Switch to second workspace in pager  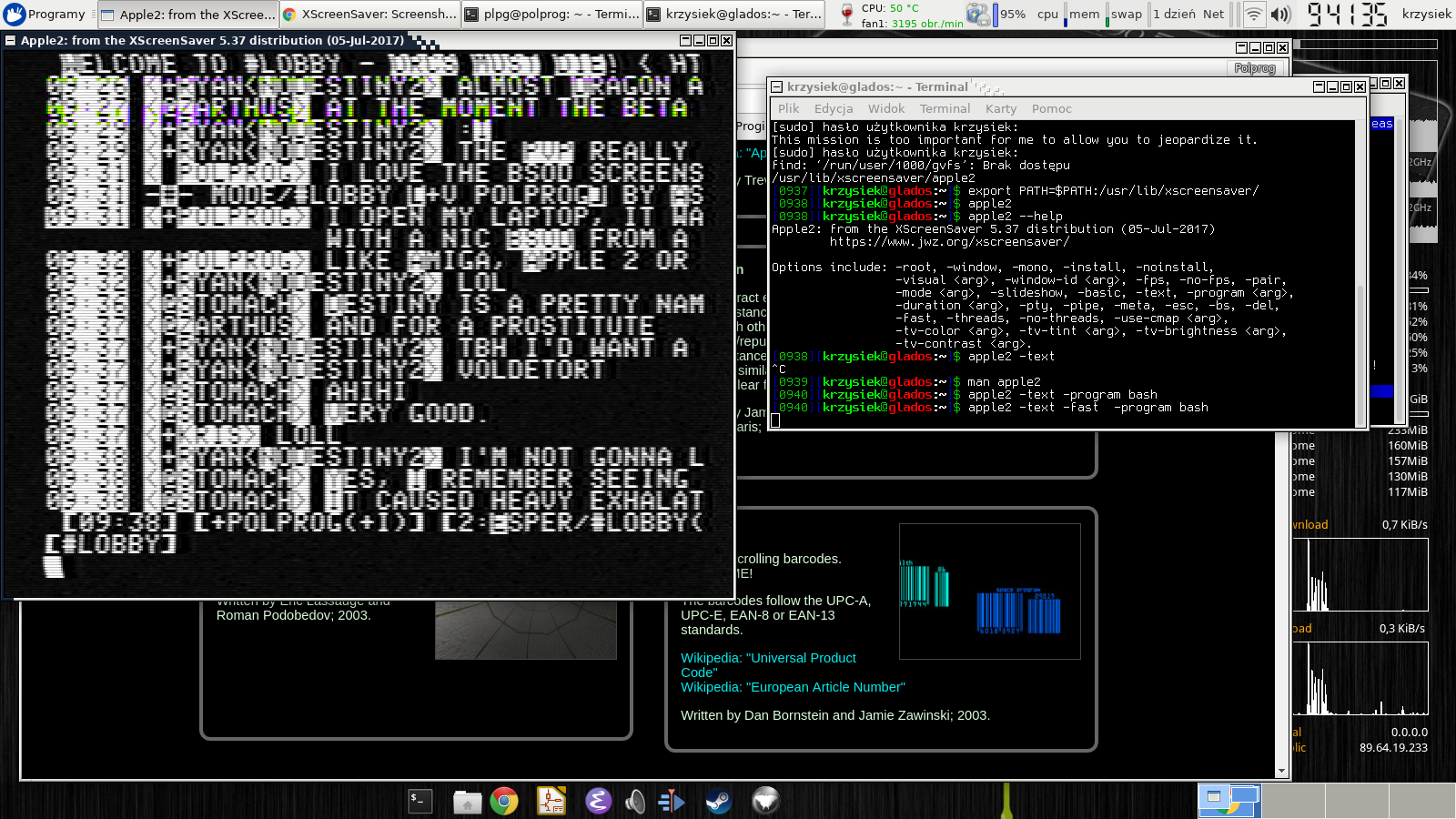[x=1293, y=801]
